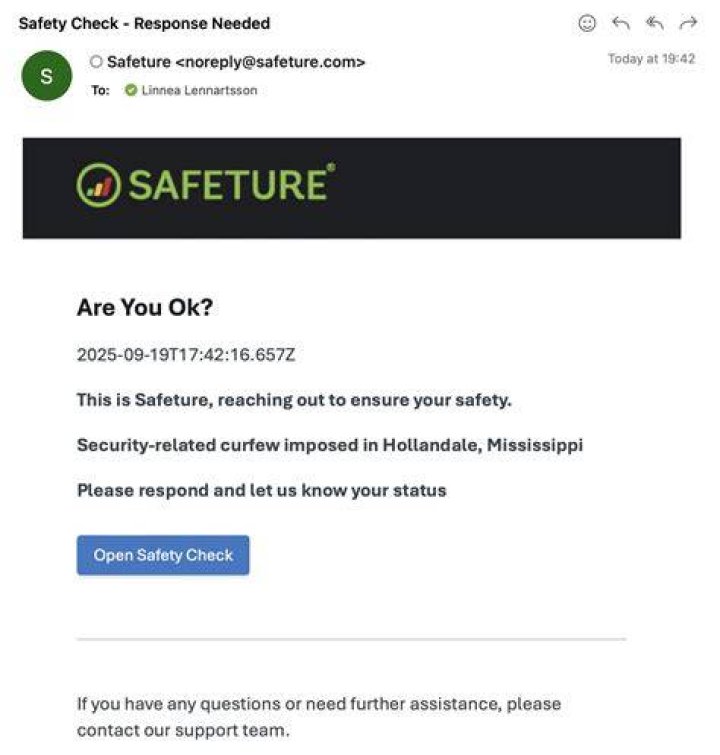The width and height of the screenshot is (720, 755).
Task: Select the 2025-09-19T17:42:16.657Z timestamp text
Action: tap(186, 355)
